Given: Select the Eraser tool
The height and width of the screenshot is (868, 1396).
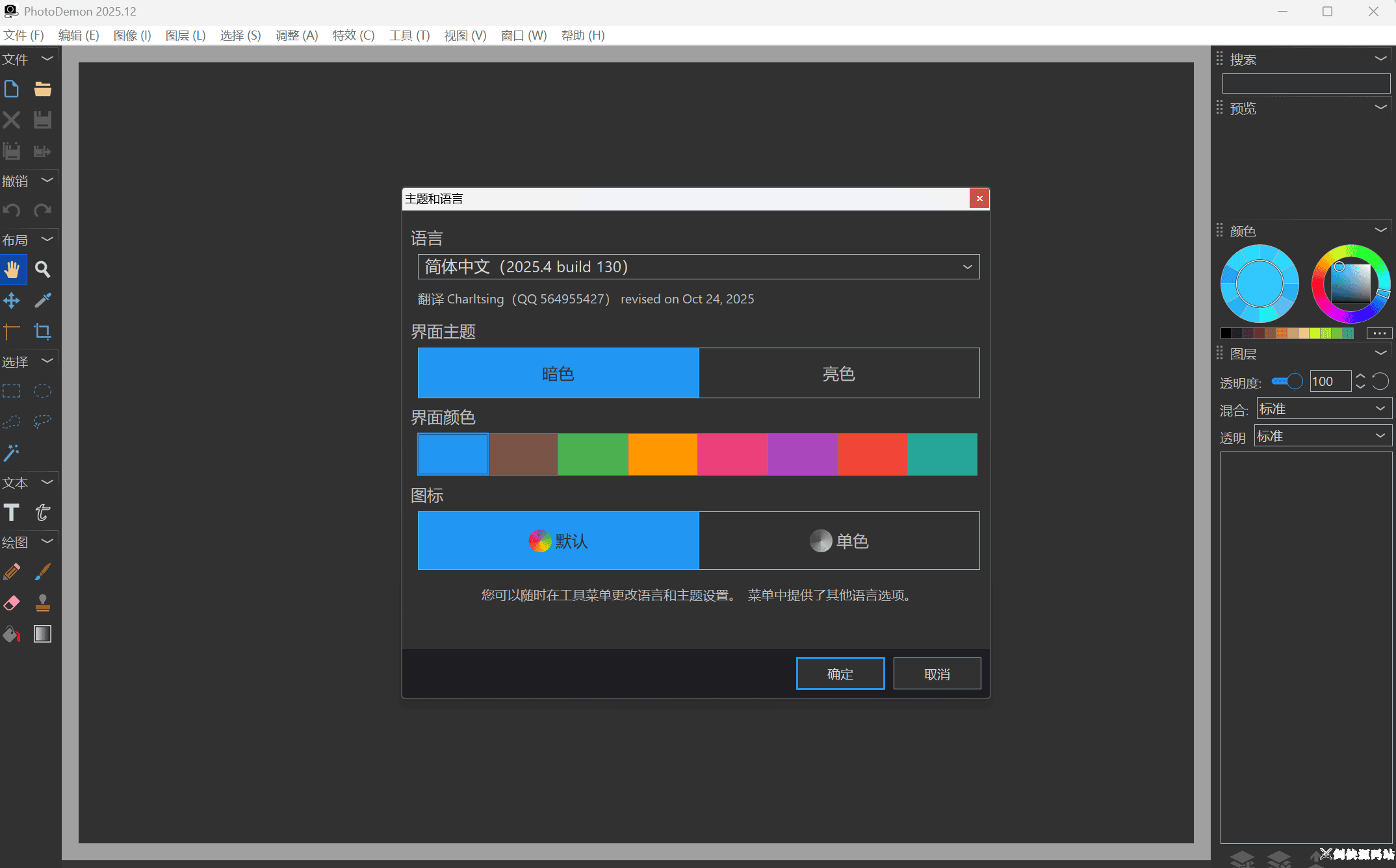Looking at the screenshot, I should pyautogui.click(x=12, y=603).
